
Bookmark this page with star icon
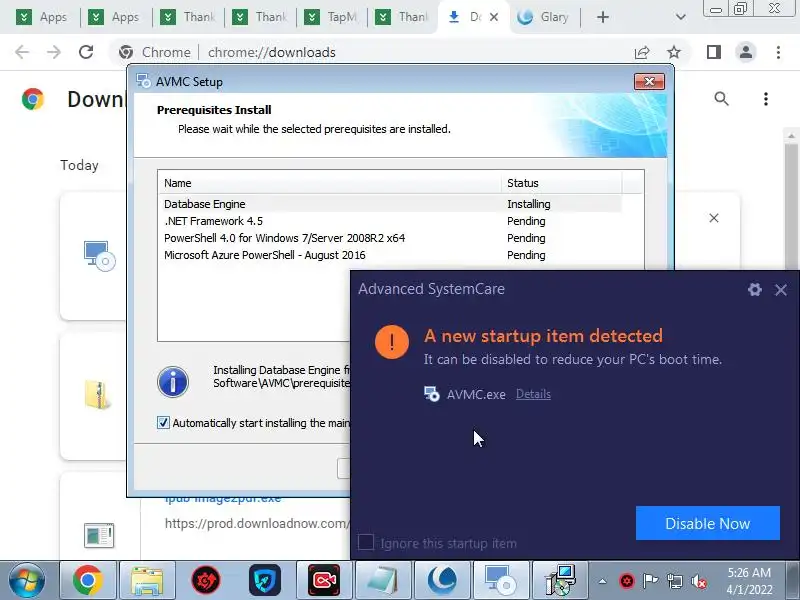pos(674,52)
